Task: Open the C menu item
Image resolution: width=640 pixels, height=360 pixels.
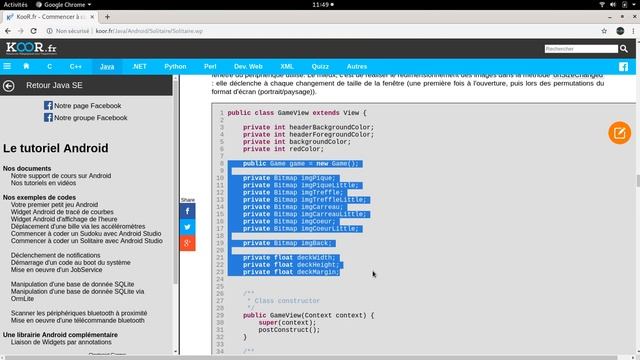Action: point(49,67)
